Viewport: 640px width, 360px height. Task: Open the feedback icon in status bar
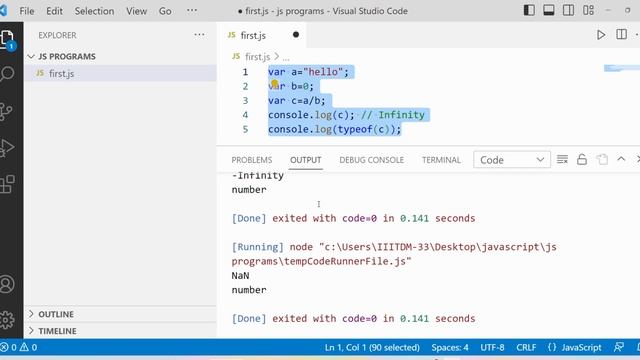click(618, 347)
